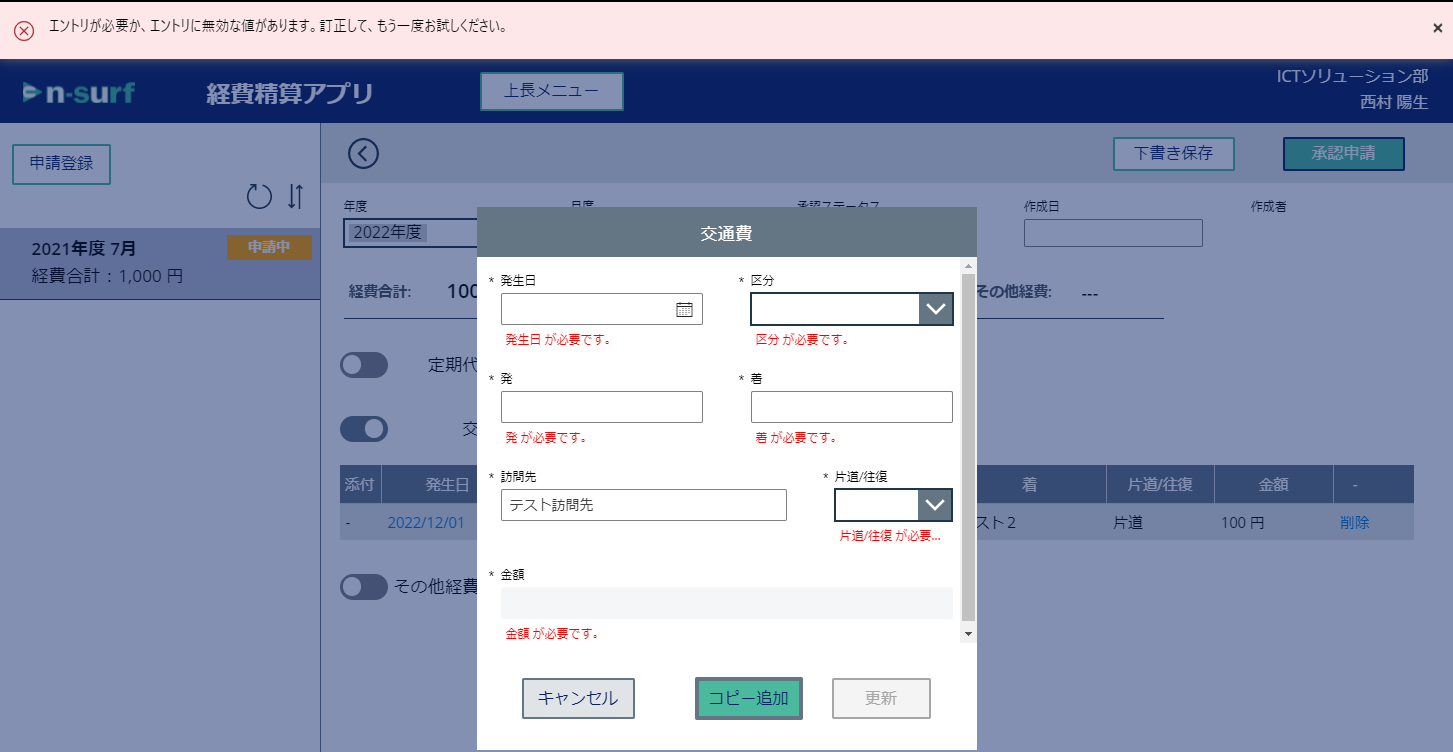The height and width of the screenshot is (752, 1453).
Task: Sort the application list
Action: (x=295, y=196)
